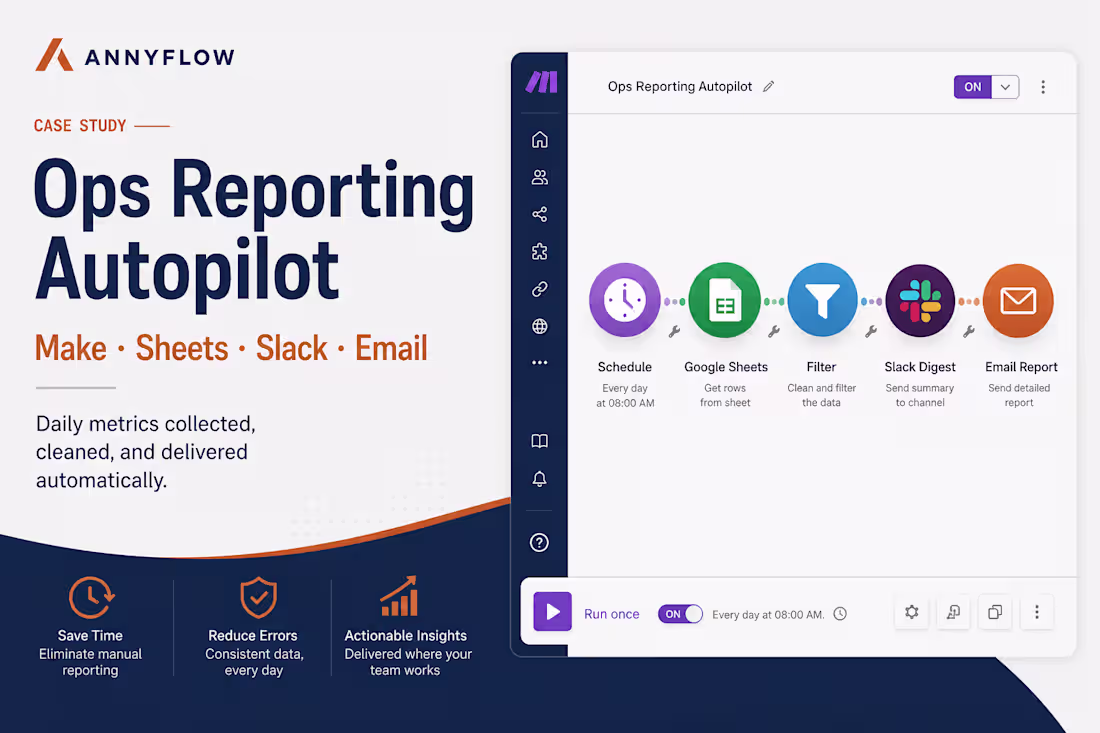Select the Slack Digest module

coord(920,300)
